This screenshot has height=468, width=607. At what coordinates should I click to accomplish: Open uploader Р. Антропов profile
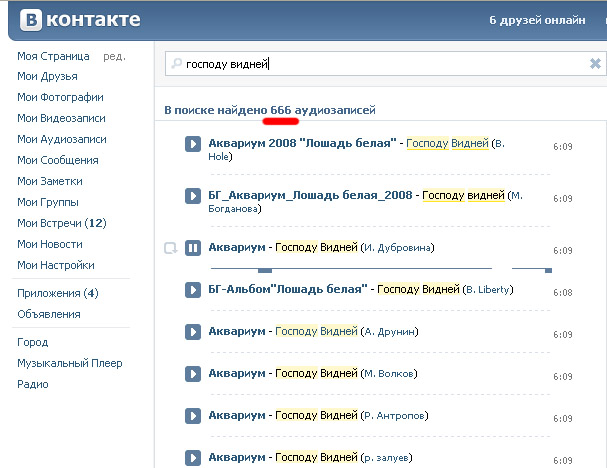point(394,416)
